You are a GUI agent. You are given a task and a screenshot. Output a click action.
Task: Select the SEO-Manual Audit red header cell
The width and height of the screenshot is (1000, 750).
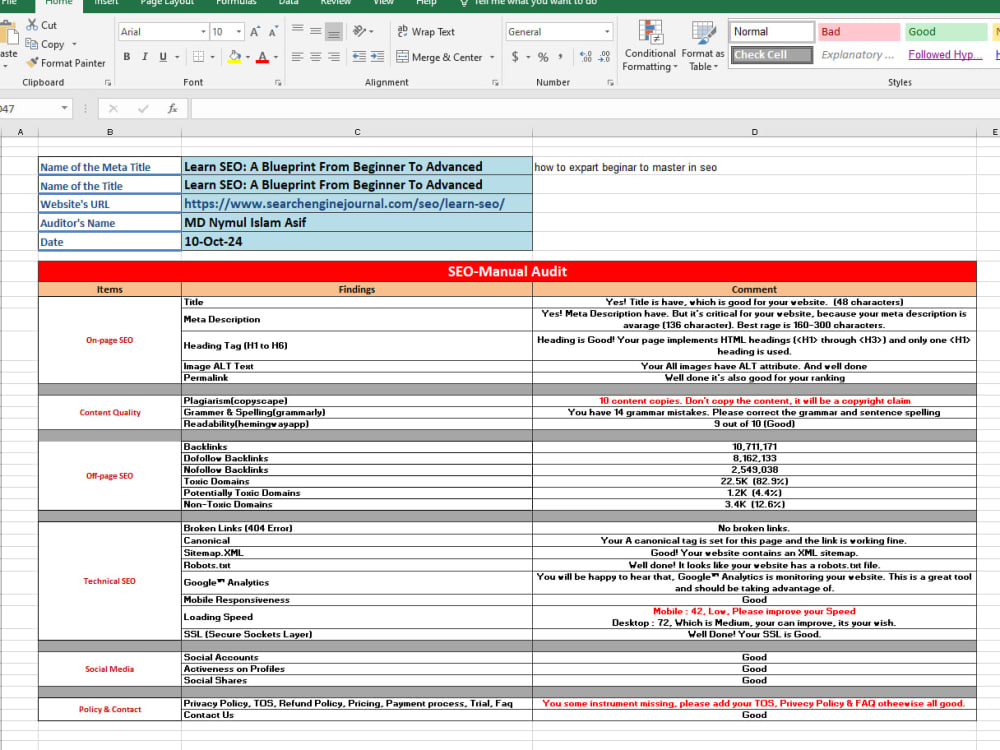[507, 271]
